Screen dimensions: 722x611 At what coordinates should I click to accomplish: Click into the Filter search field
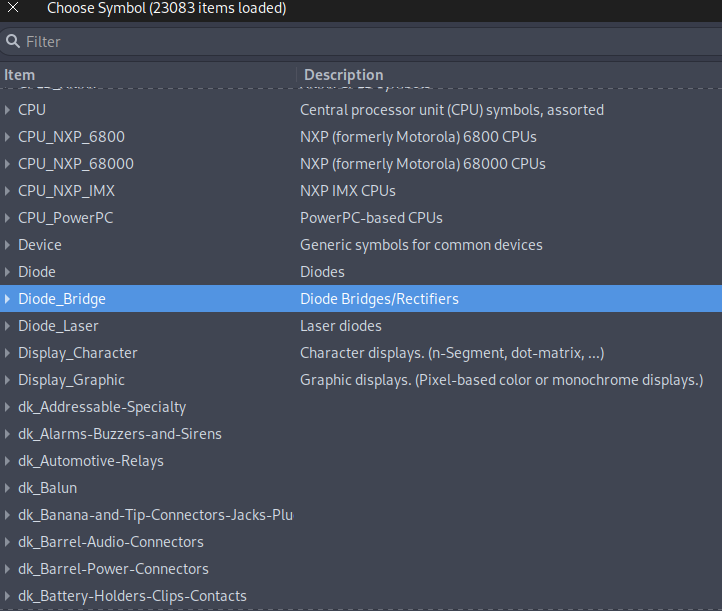tap(361, 42)
